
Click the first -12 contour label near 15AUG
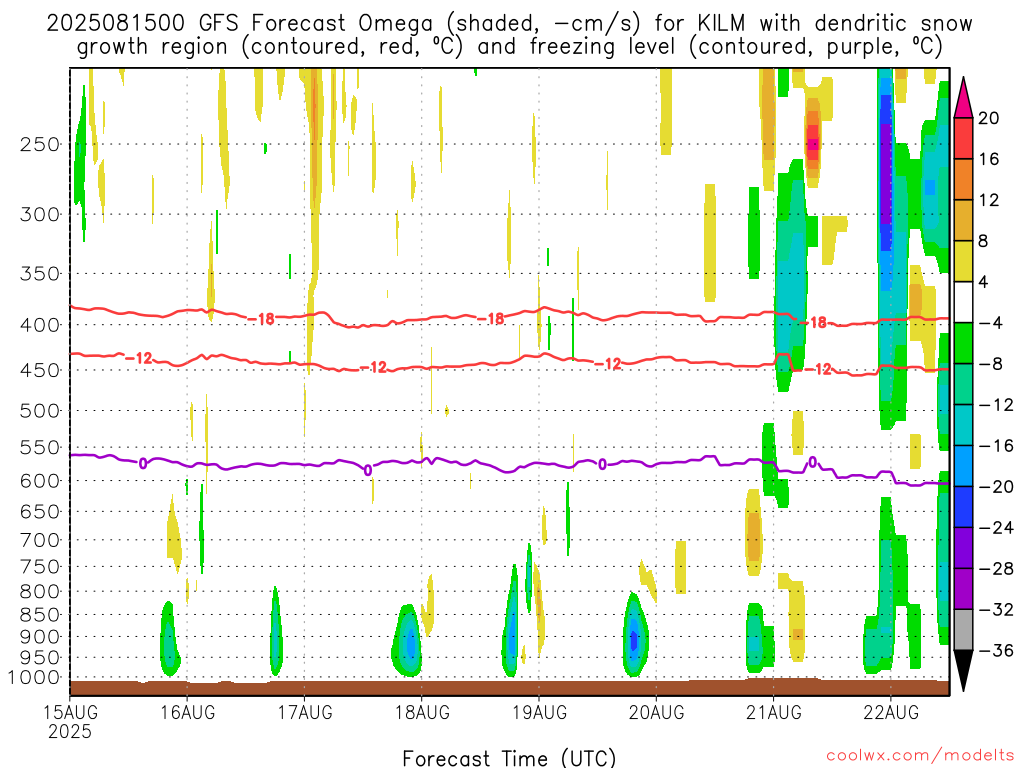coord(138,358)
